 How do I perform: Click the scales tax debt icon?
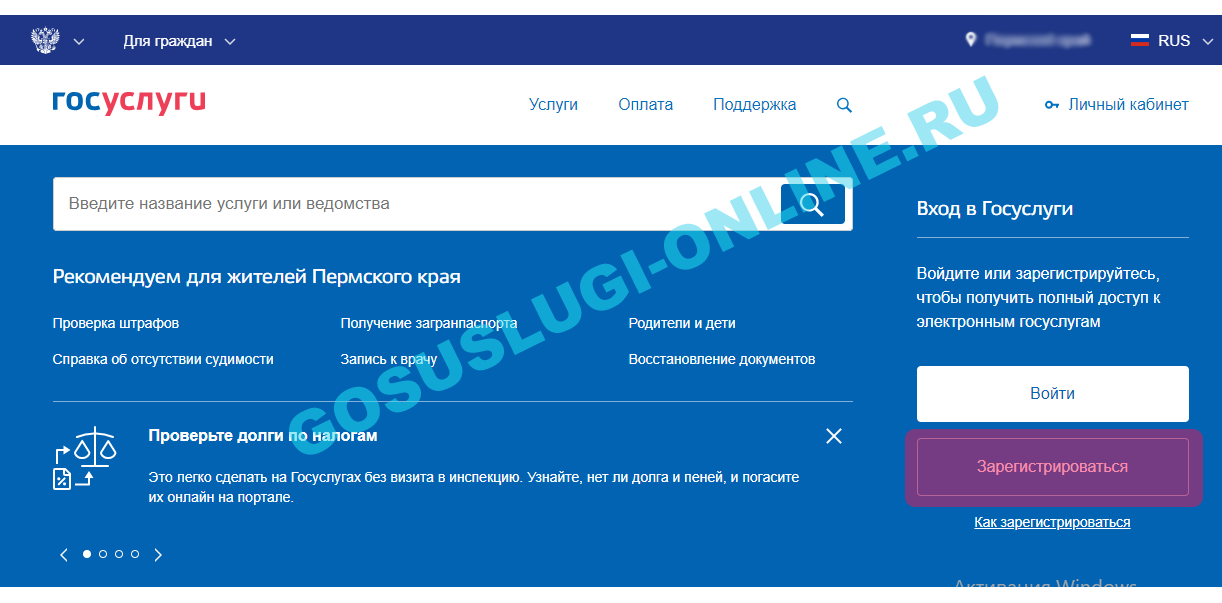point(86,457)
